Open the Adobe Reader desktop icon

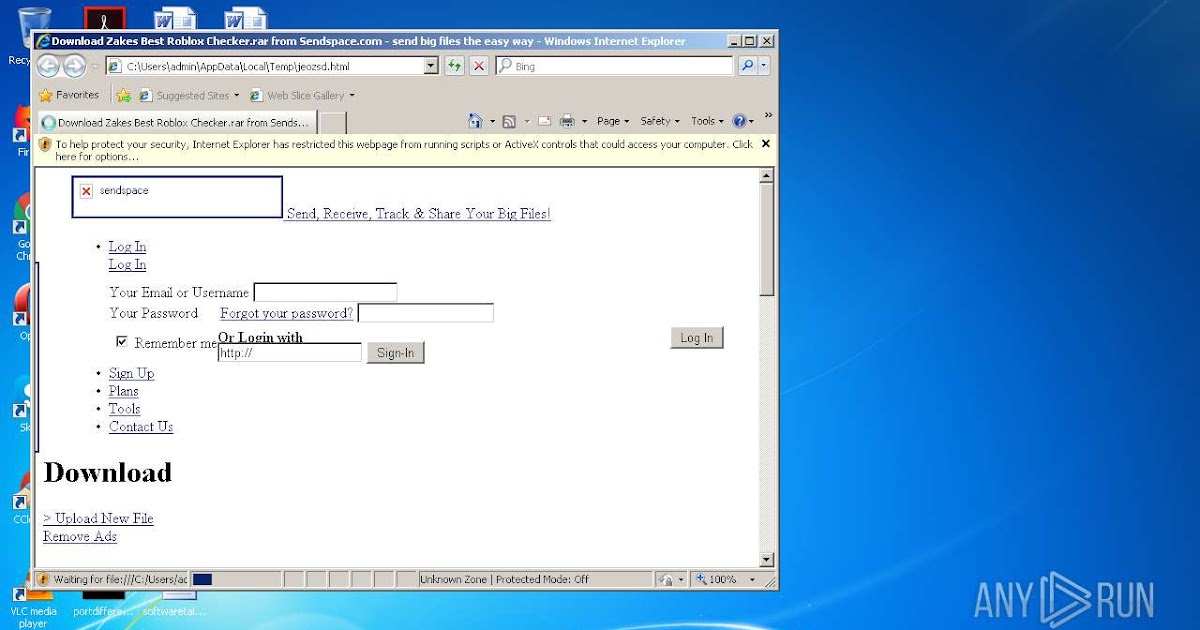pyautogui.click(x=104, y=18)
